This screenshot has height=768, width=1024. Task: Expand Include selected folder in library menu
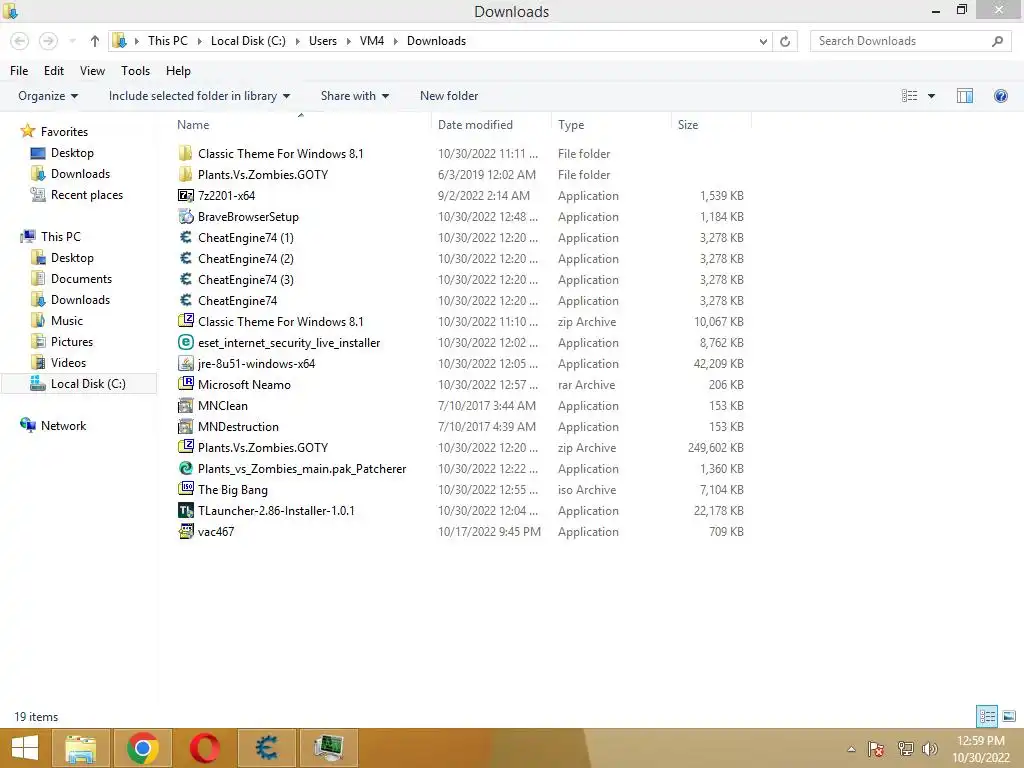point(199,96)
